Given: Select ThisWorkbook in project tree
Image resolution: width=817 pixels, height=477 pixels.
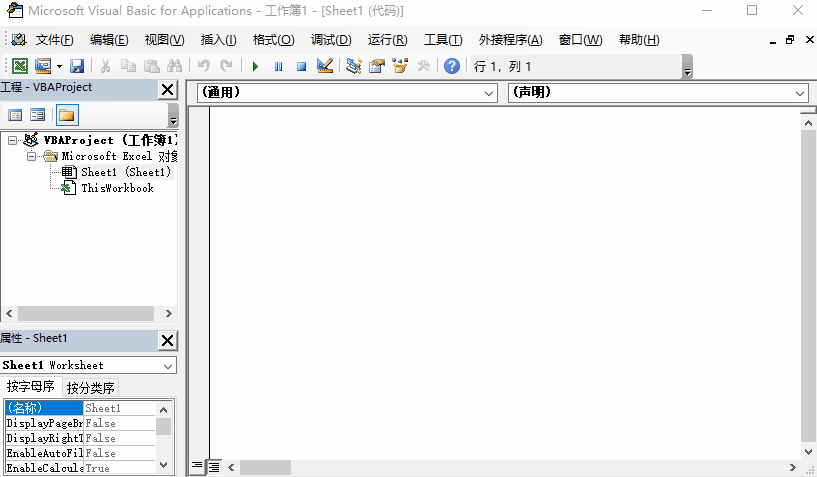Looking at the screenshot, I should point(117,188).
